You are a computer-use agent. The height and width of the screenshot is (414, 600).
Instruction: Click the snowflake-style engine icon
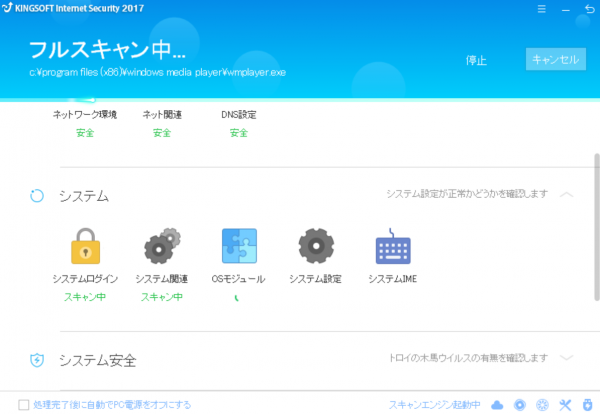tap(542, 405)
